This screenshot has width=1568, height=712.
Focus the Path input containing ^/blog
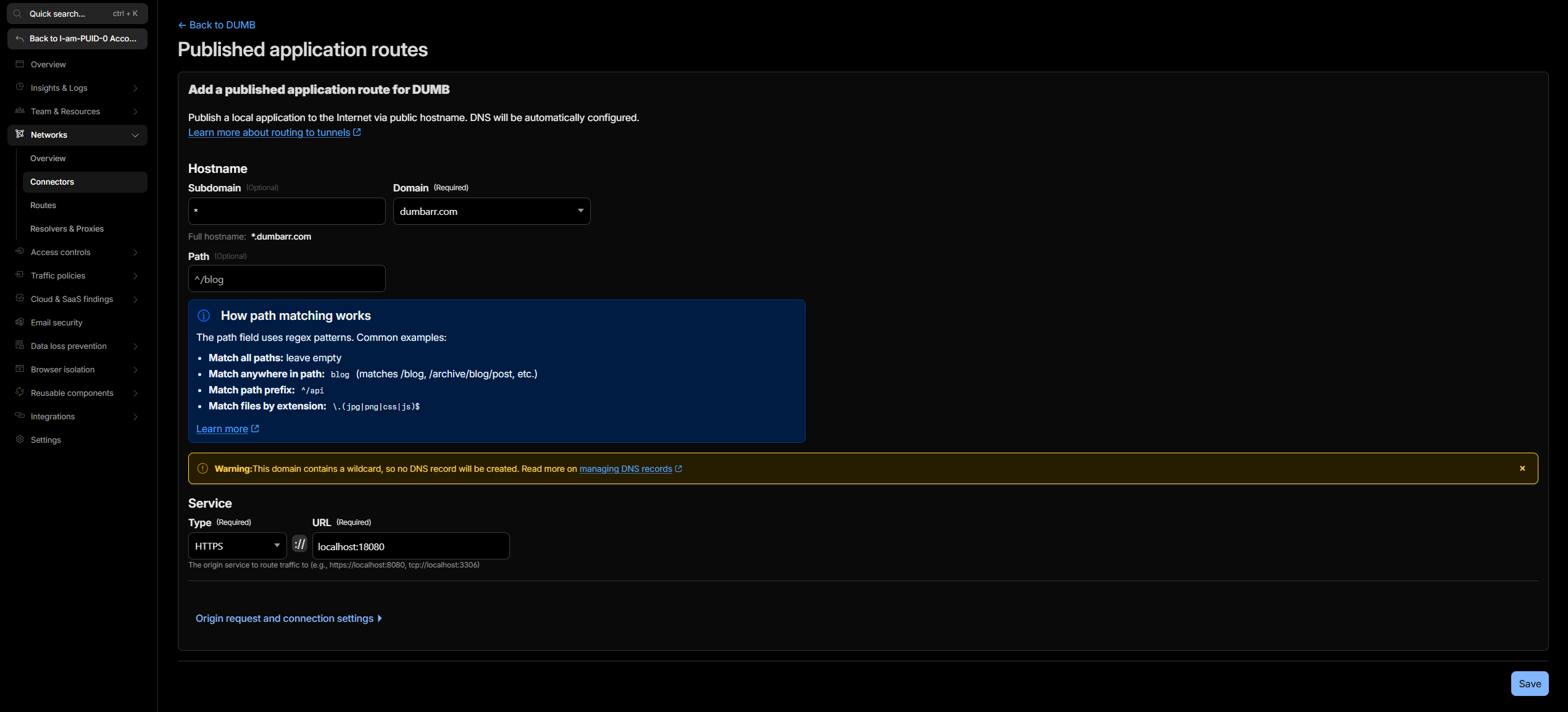[x=286, y=279]
